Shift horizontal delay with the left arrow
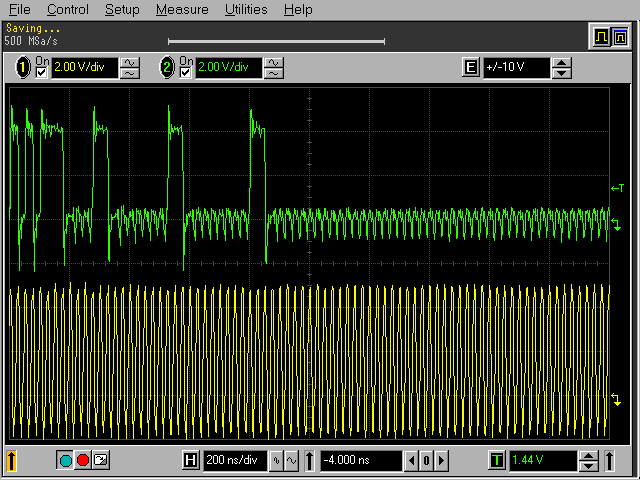 pyautogui.click(x=411, y=461)
